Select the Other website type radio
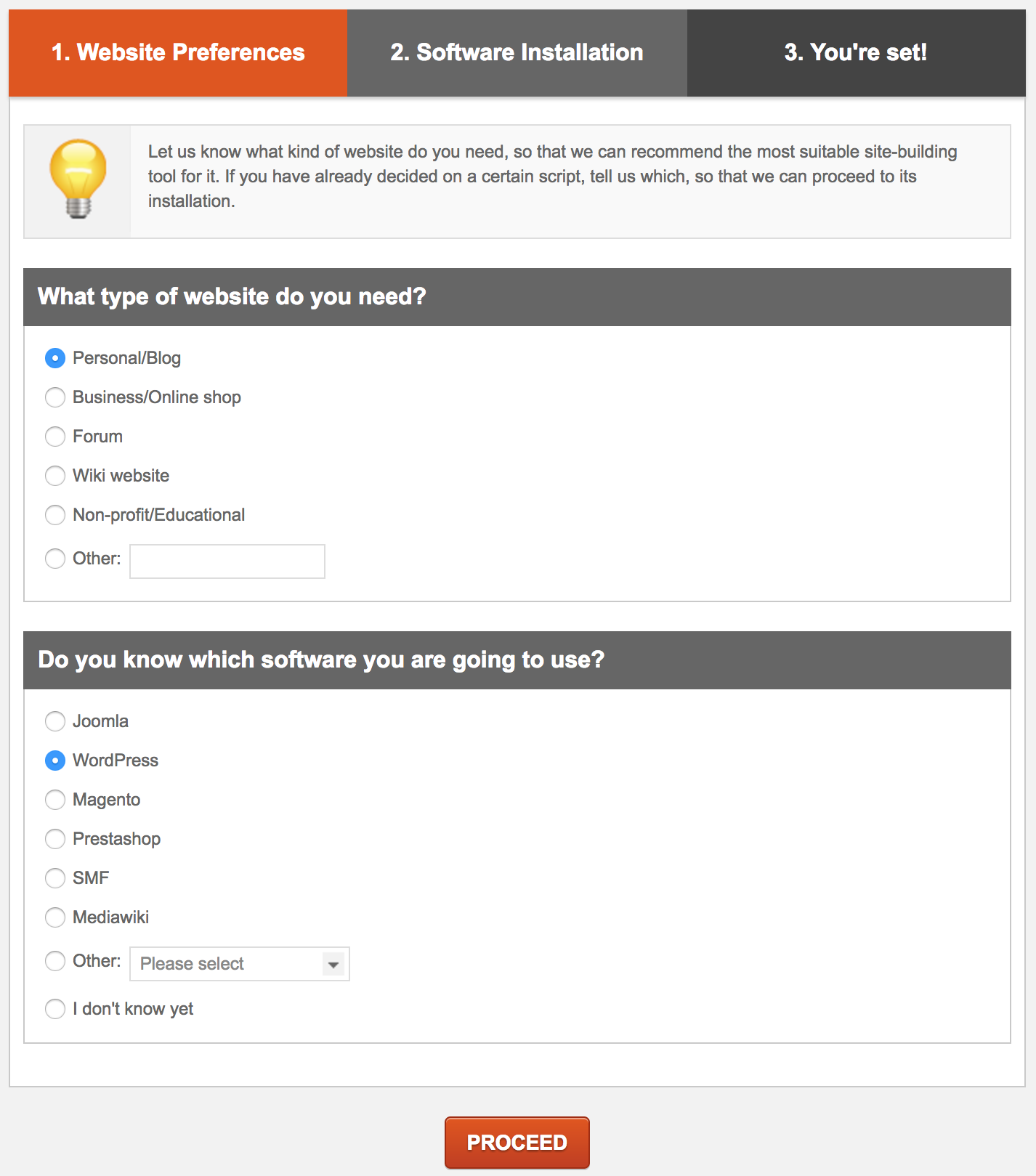Screen dimensions: 1036x1176 click(x=55, y=559)
